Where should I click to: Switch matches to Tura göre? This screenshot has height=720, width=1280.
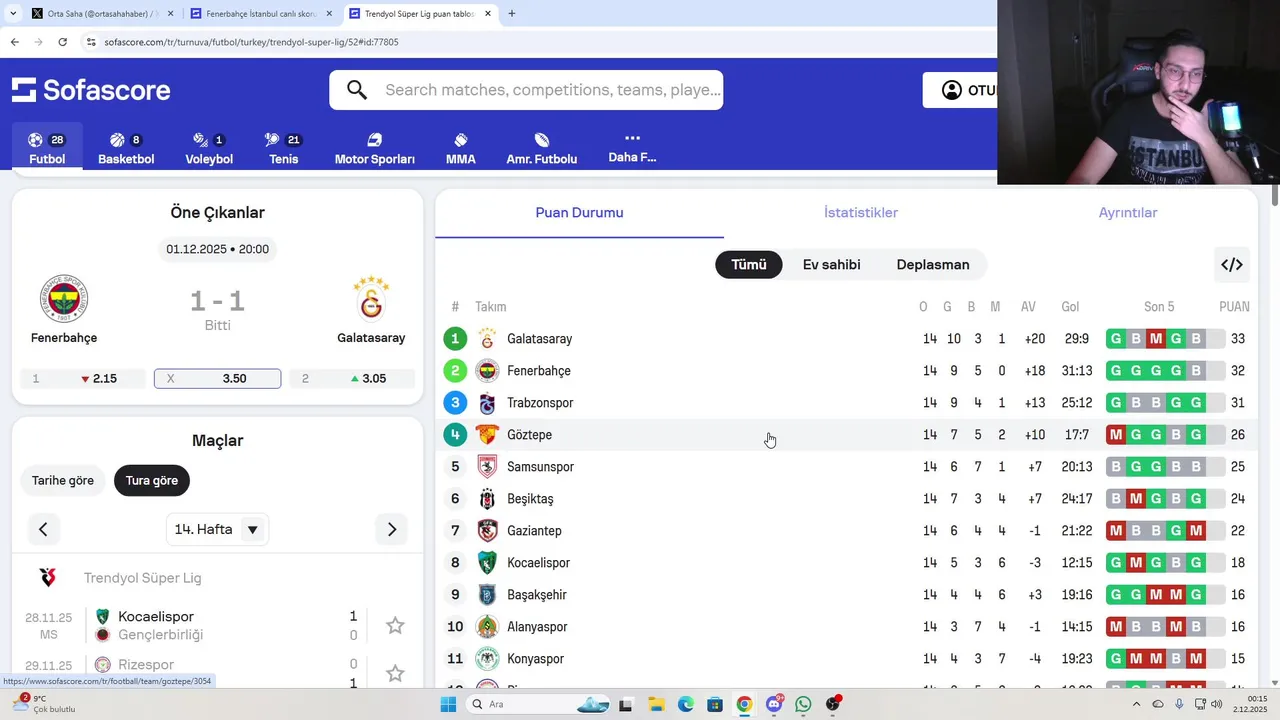(x=152, y=481)
